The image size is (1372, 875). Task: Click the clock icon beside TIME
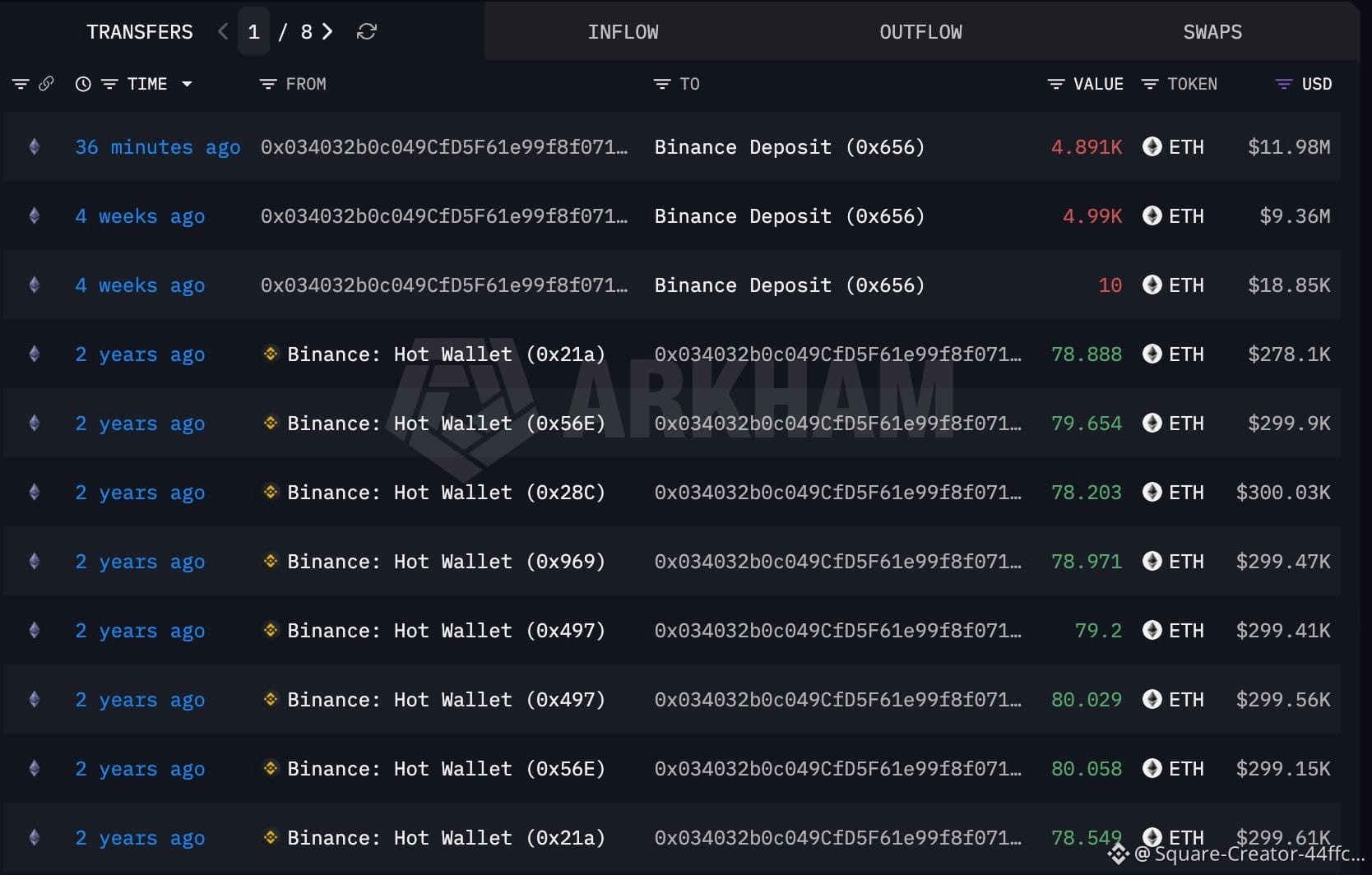(83, 84)
